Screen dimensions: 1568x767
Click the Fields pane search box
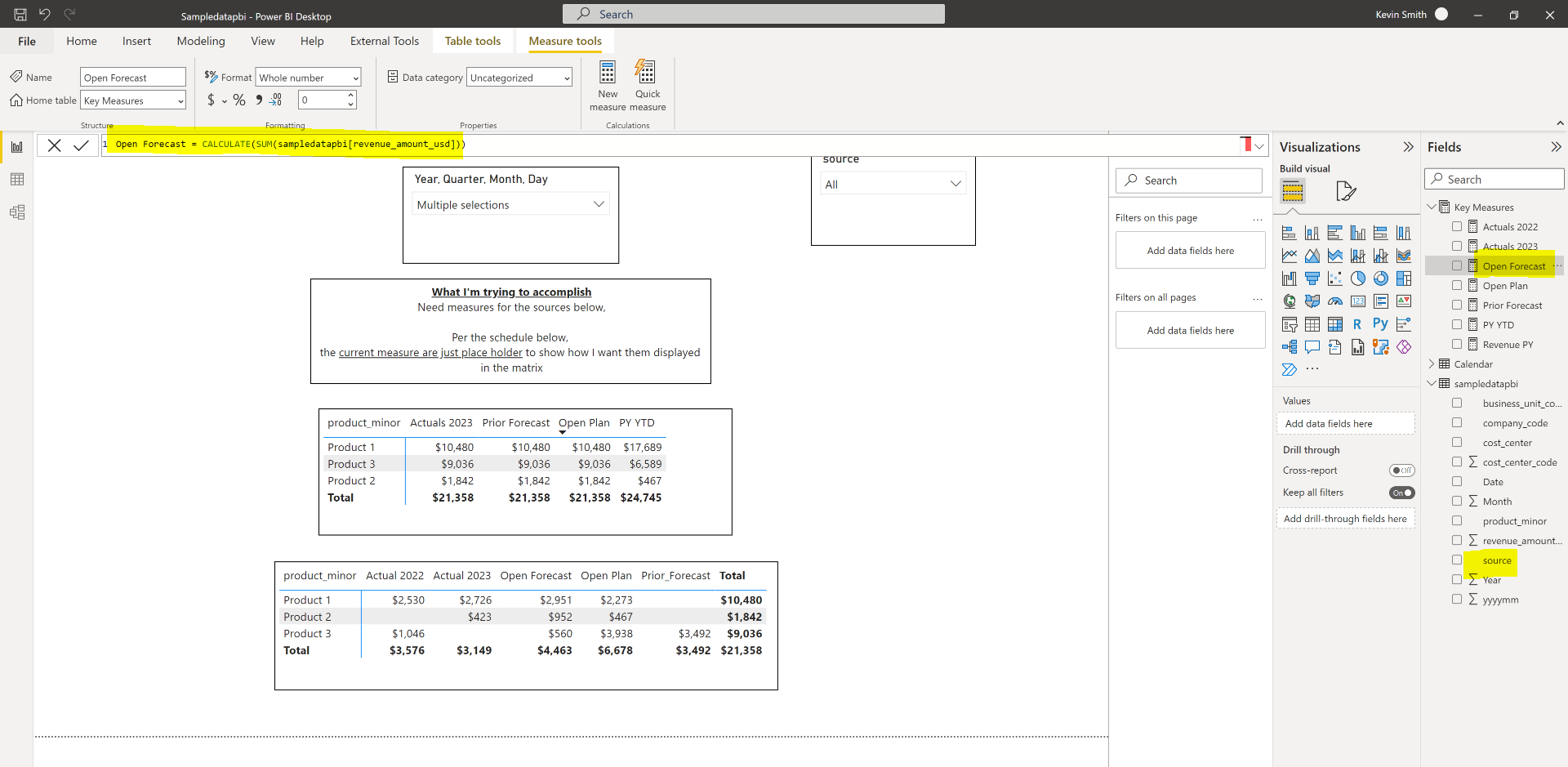(1494, 179)
